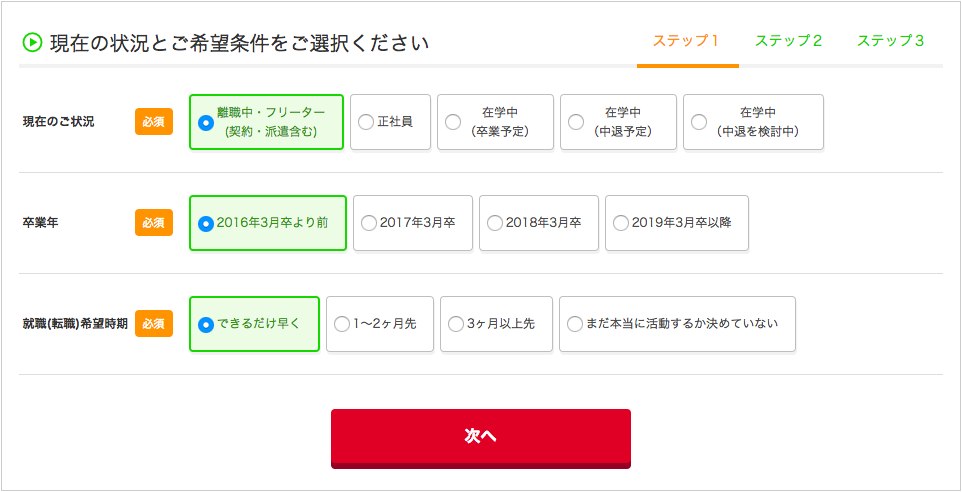This screenshot has width=962, height=492.
Task: Pick 在学中（中退を検討中） option
Action: click(x=753, y=122)
